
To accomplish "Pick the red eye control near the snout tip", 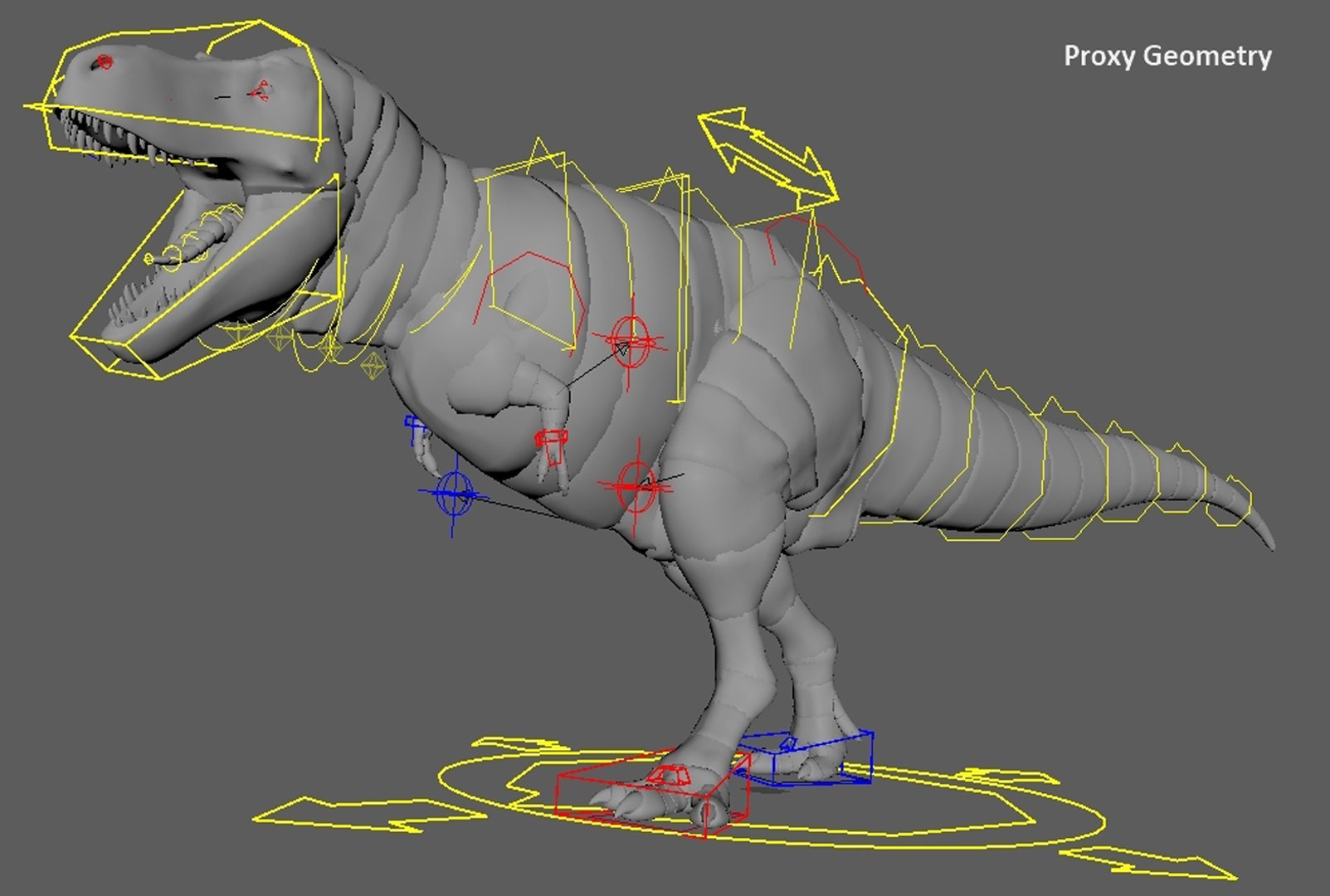I will [x=103, y=61].
